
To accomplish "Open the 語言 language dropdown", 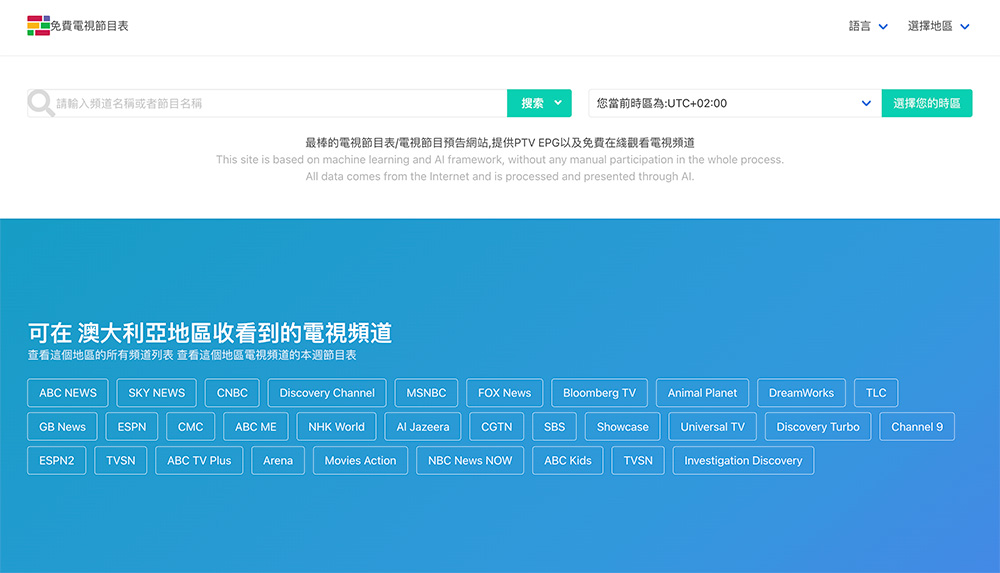I will 868,26.
